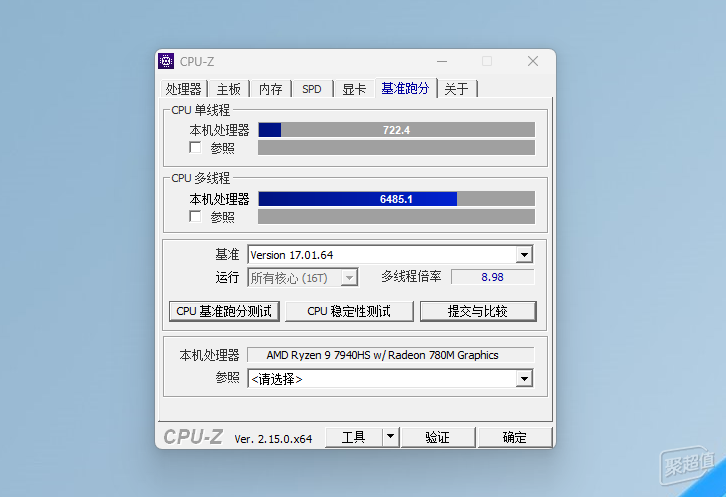
Task: Click the Ver. 2.15.0.x64 version text
Action: coord(273,439)
